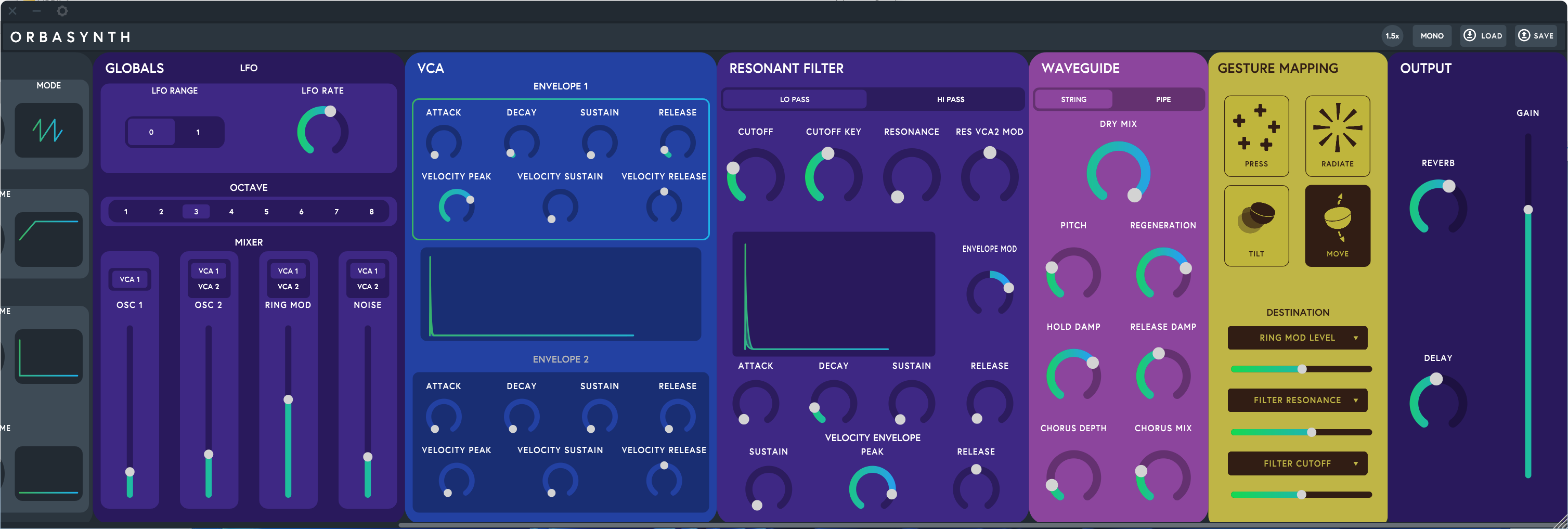The image size is (1568, 529).
Task: Select octave 2
Action: [x=161, y=212]
